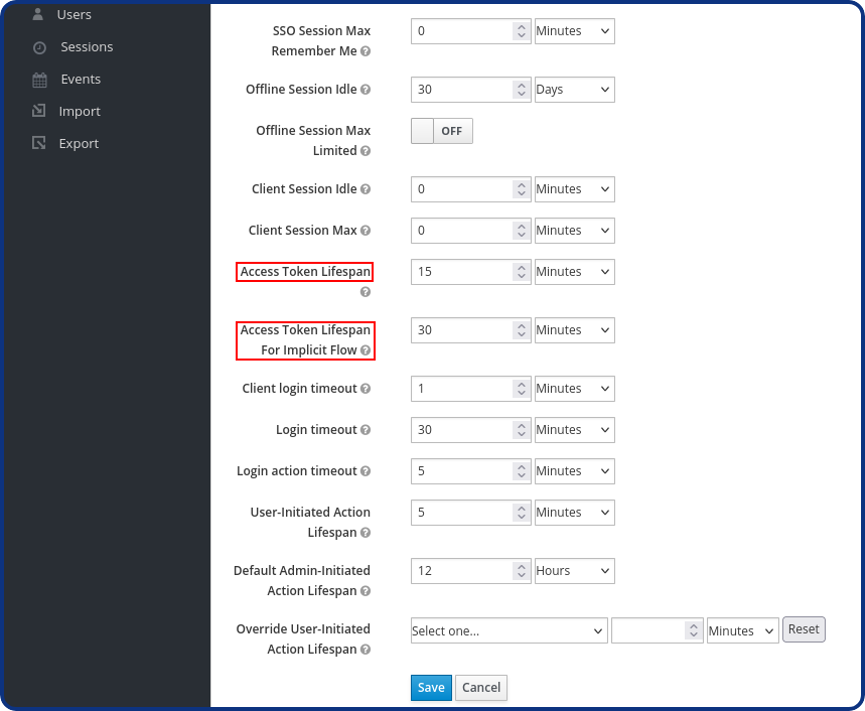Open Events menu item in sidebar
The height and width of the screenshot is (711, 865).
point(80,79)
